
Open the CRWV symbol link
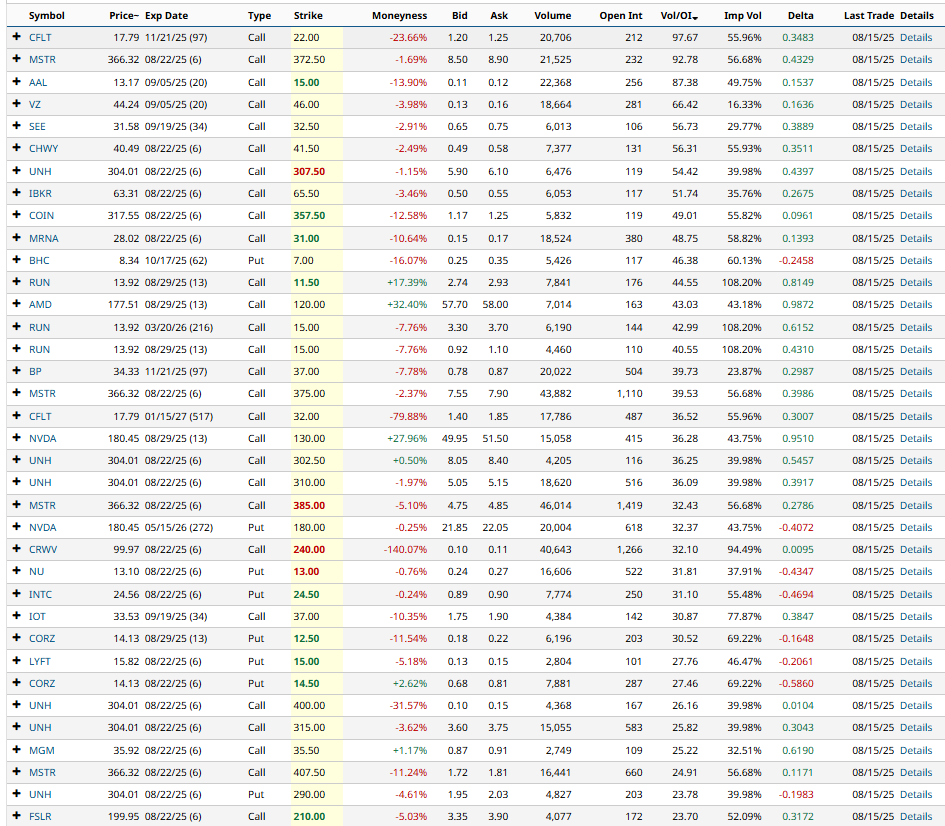coord(43,549)
